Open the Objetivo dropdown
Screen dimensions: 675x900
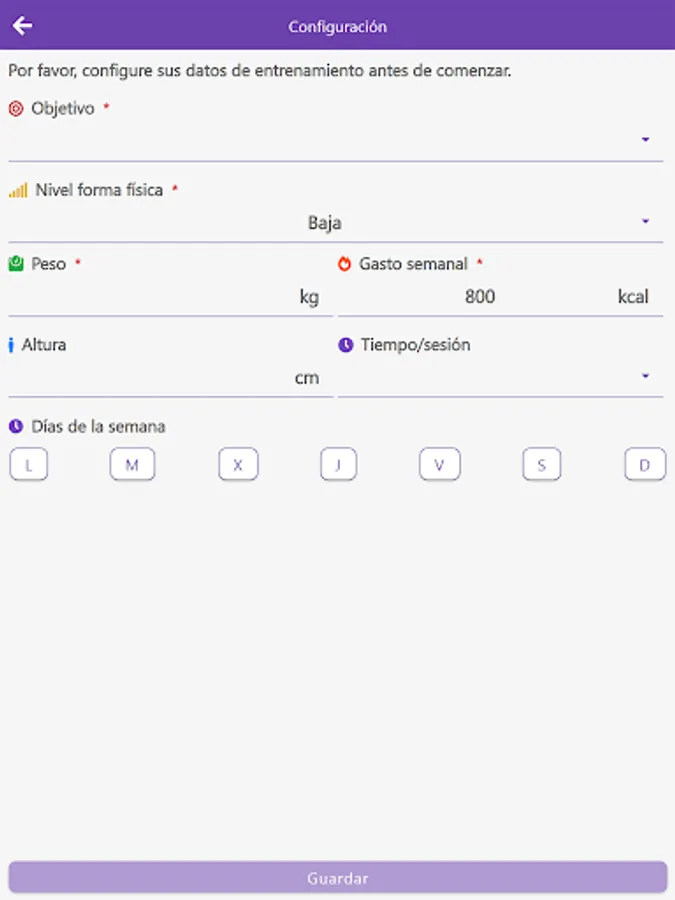336,140
